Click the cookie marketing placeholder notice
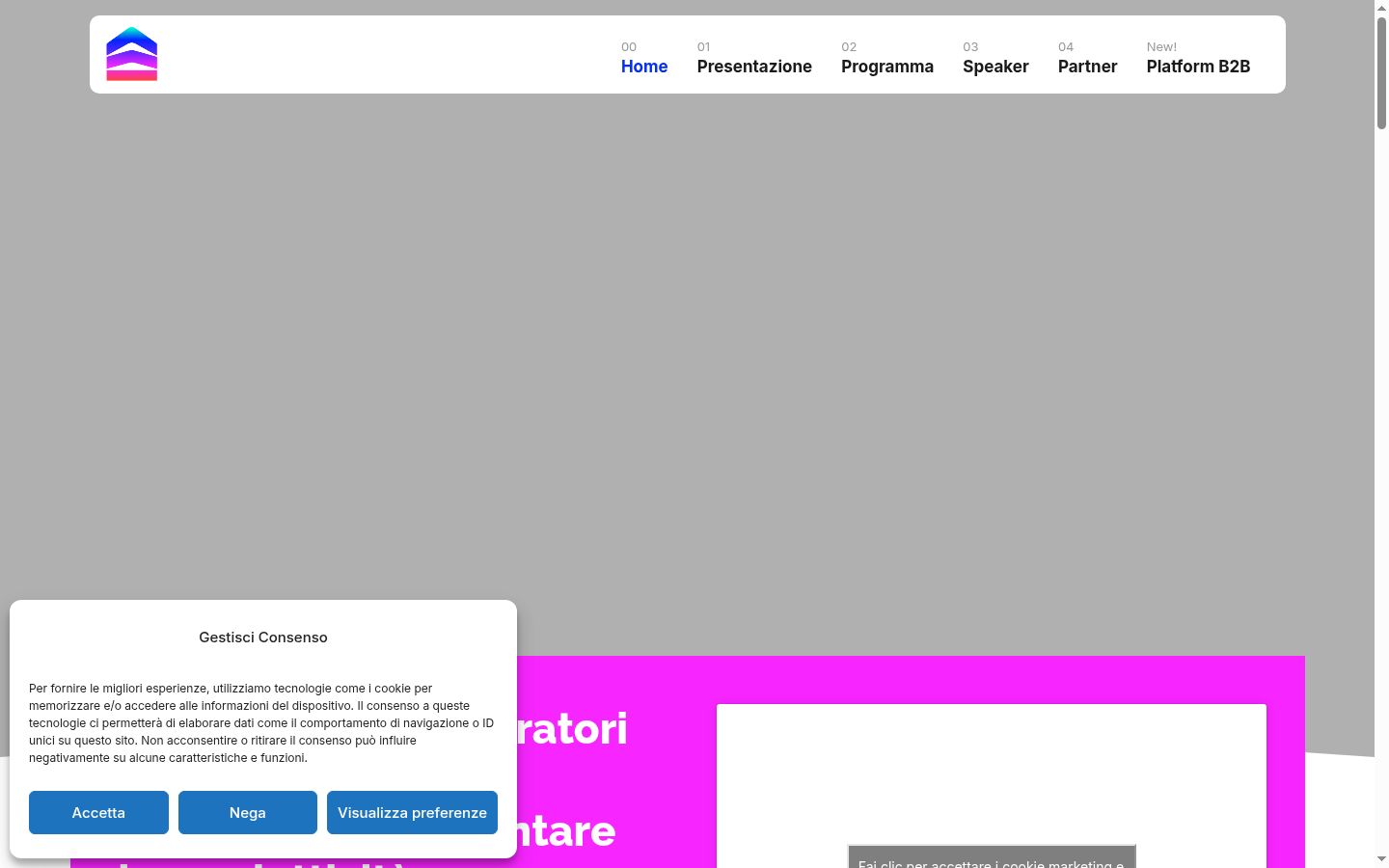 [992, 856]
